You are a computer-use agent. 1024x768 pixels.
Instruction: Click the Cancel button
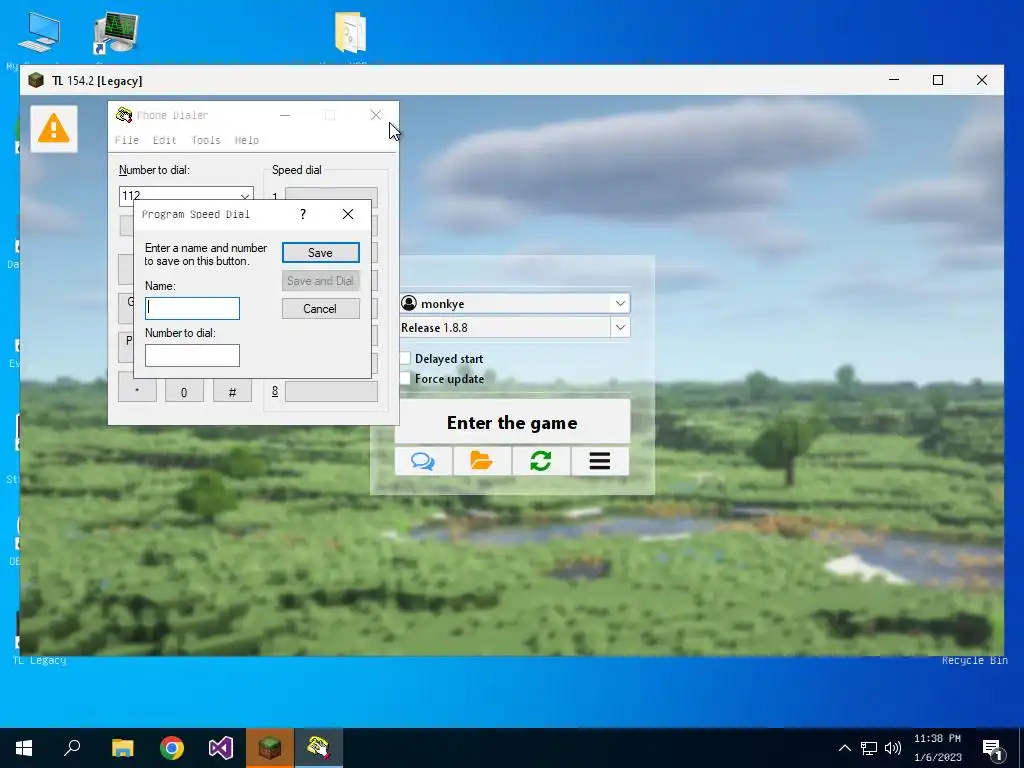click(x=321, y=309)
